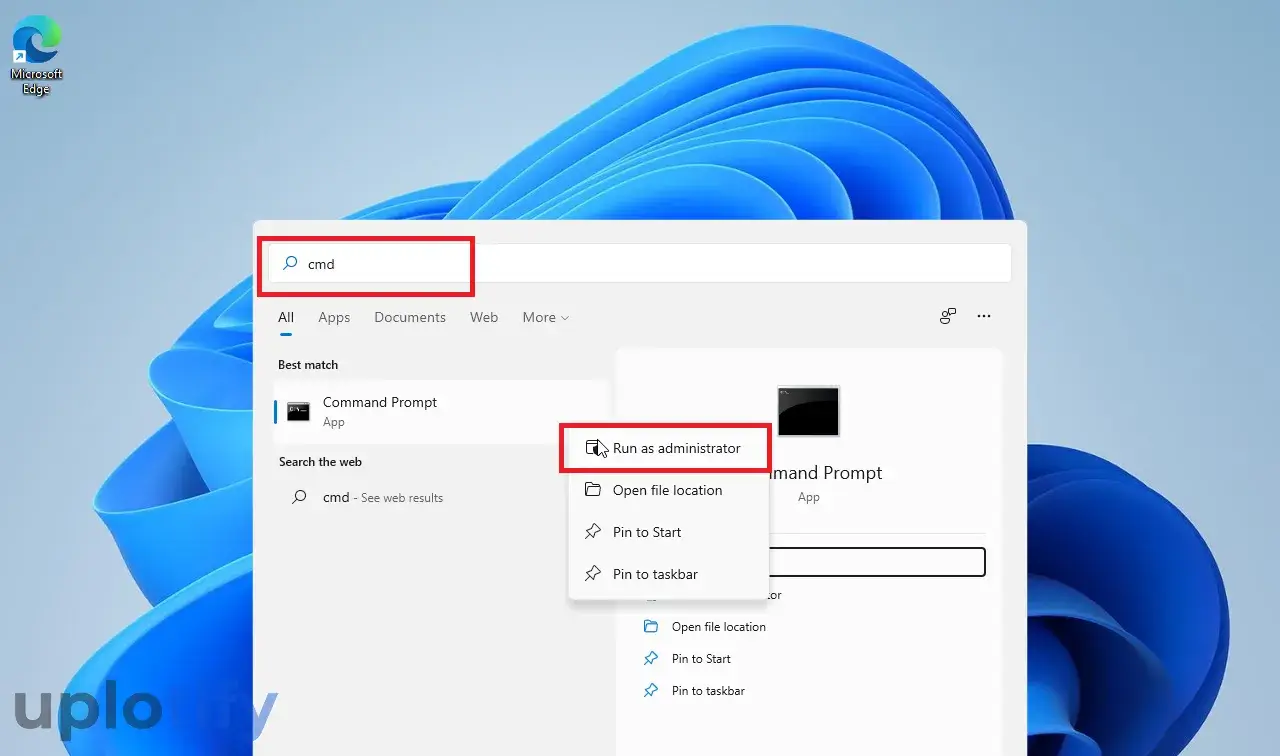Click the details pane's Pin to Start pin icon
Screen dimensions: 1280x756
651,659
